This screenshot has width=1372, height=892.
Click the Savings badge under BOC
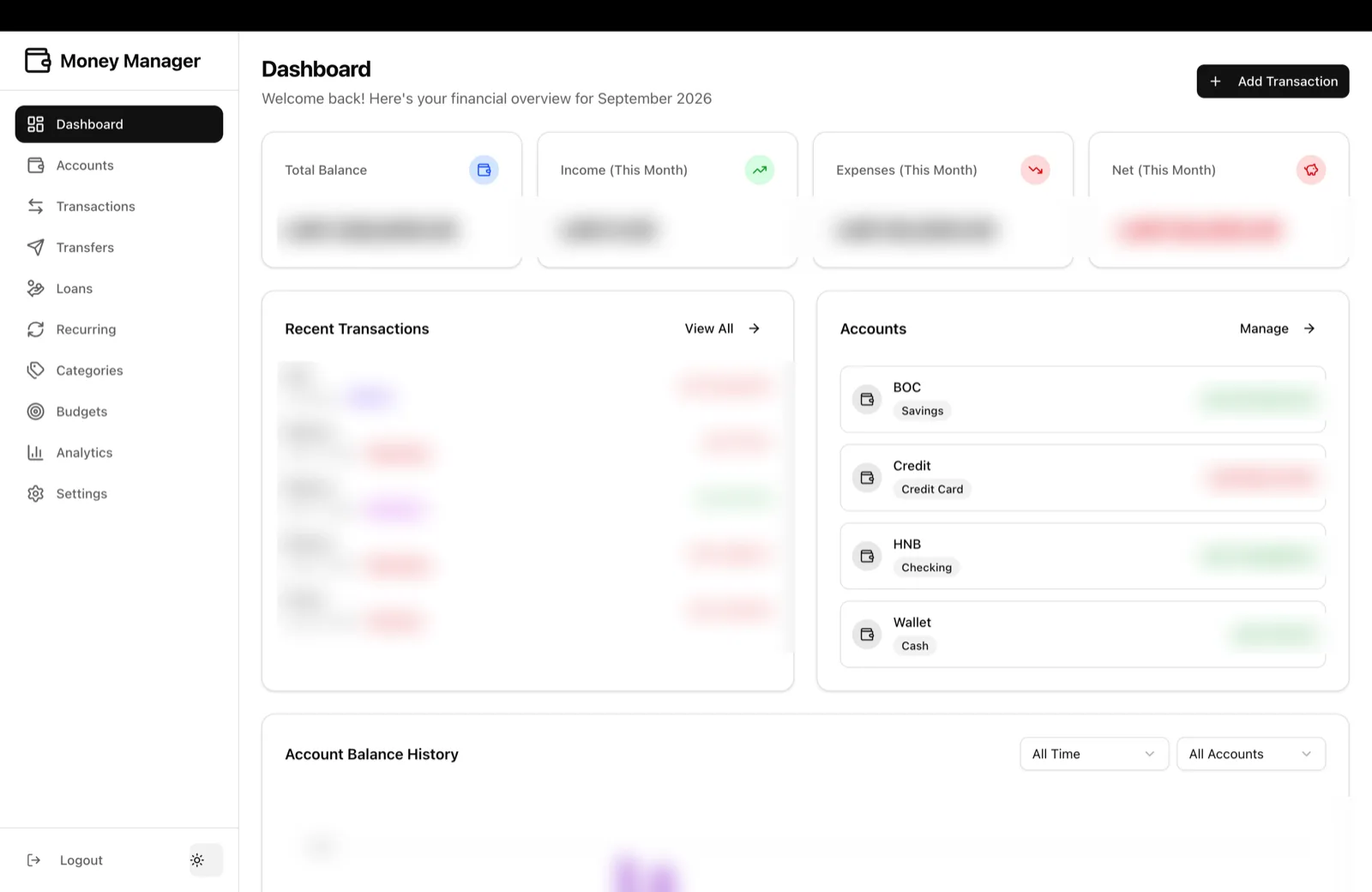click(x=922, y=411)
